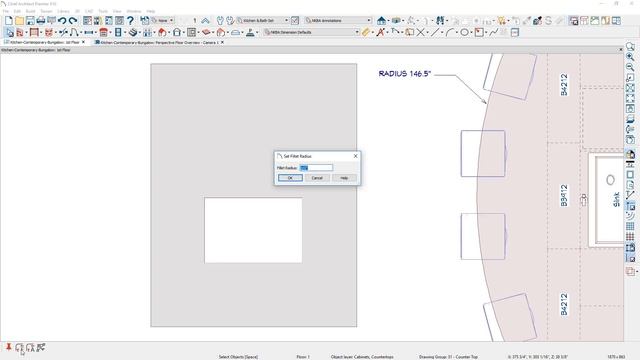Screen dimensions: 640x360
Task: Select the Draw Line tool
Action: 435,32
